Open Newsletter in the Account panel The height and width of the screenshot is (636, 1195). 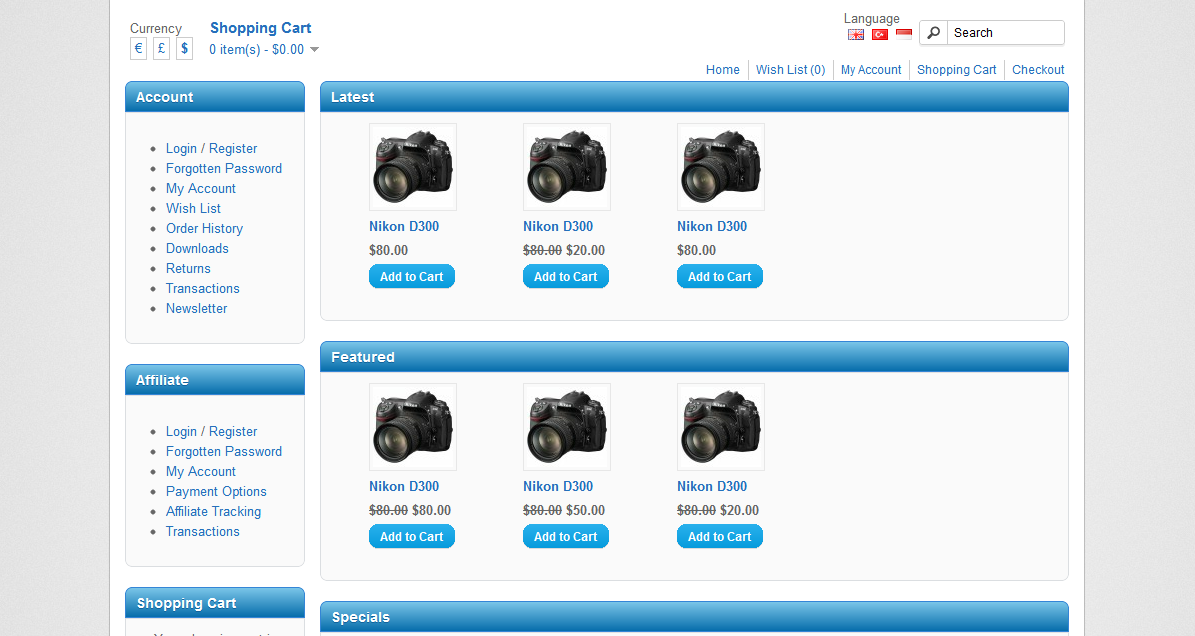point(197,308)
